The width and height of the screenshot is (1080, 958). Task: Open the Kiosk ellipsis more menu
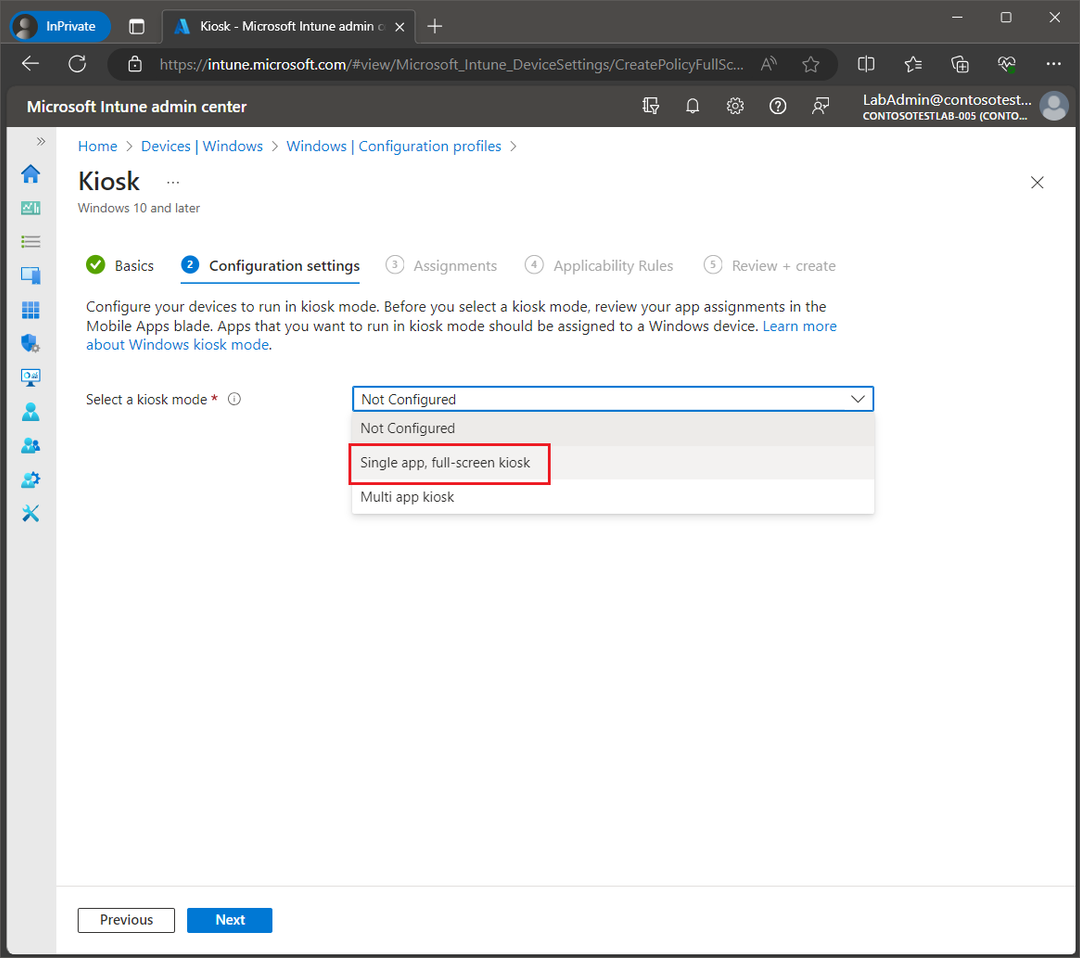pyautogui.click(x=173, y=183)
